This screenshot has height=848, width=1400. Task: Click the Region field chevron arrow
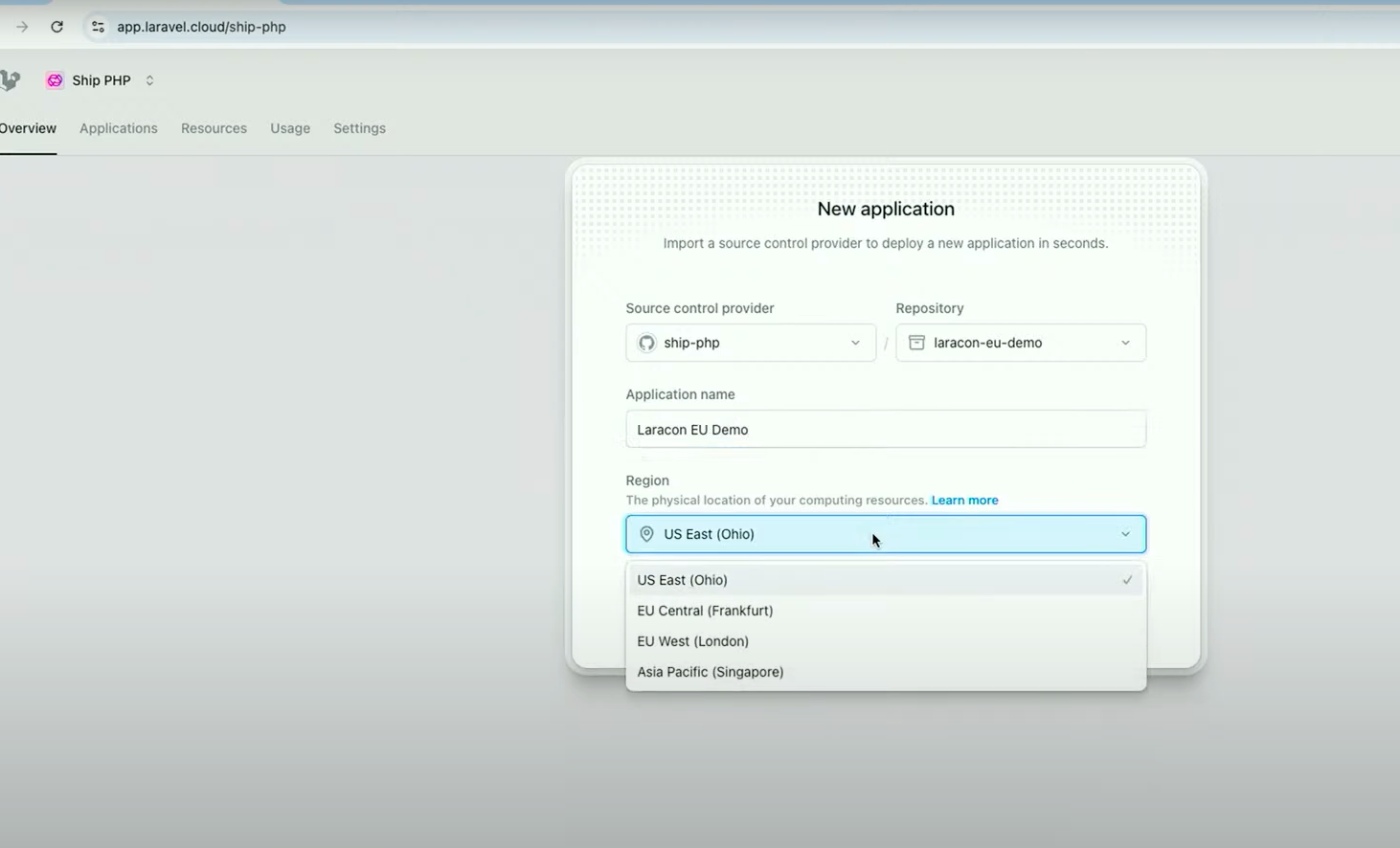click(1125, 534)
